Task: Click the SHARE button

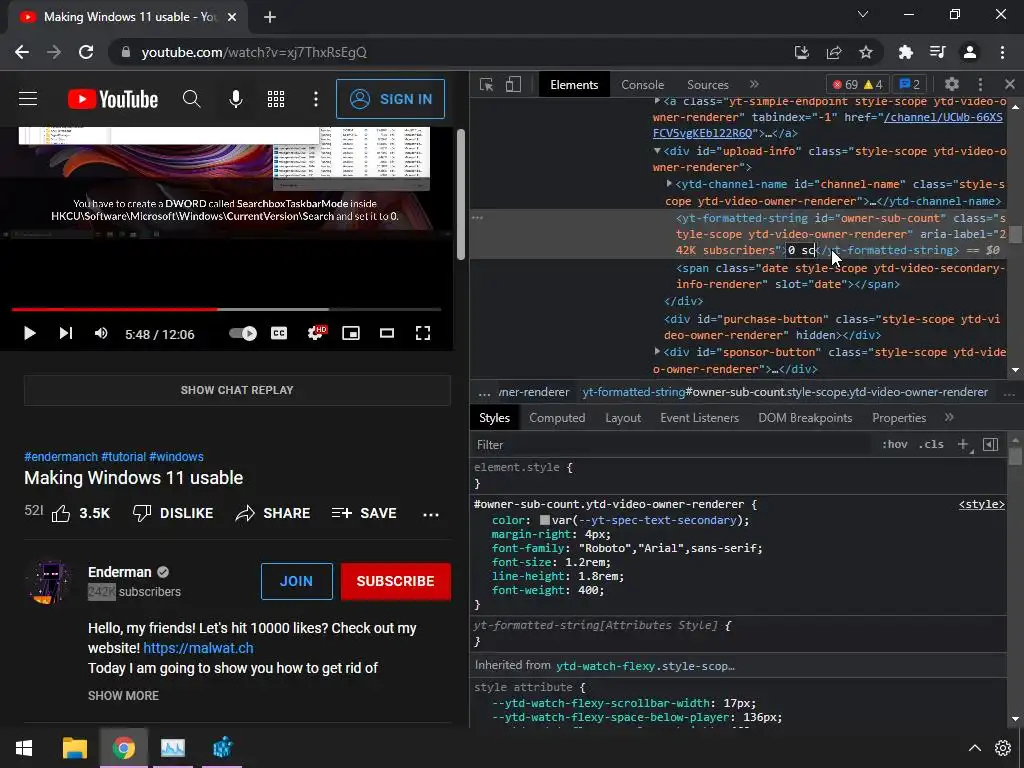Action: point(272,513)
